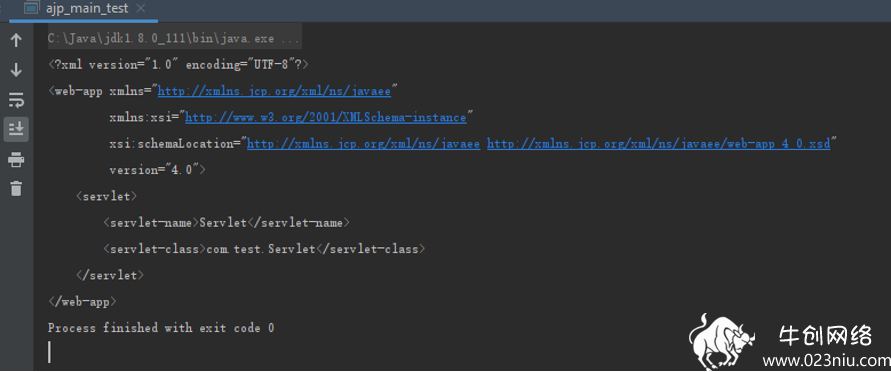Screen dimensions: 891x372
Task: Click the com.test.Servlet servlet-class line
Action: [264, 249]
